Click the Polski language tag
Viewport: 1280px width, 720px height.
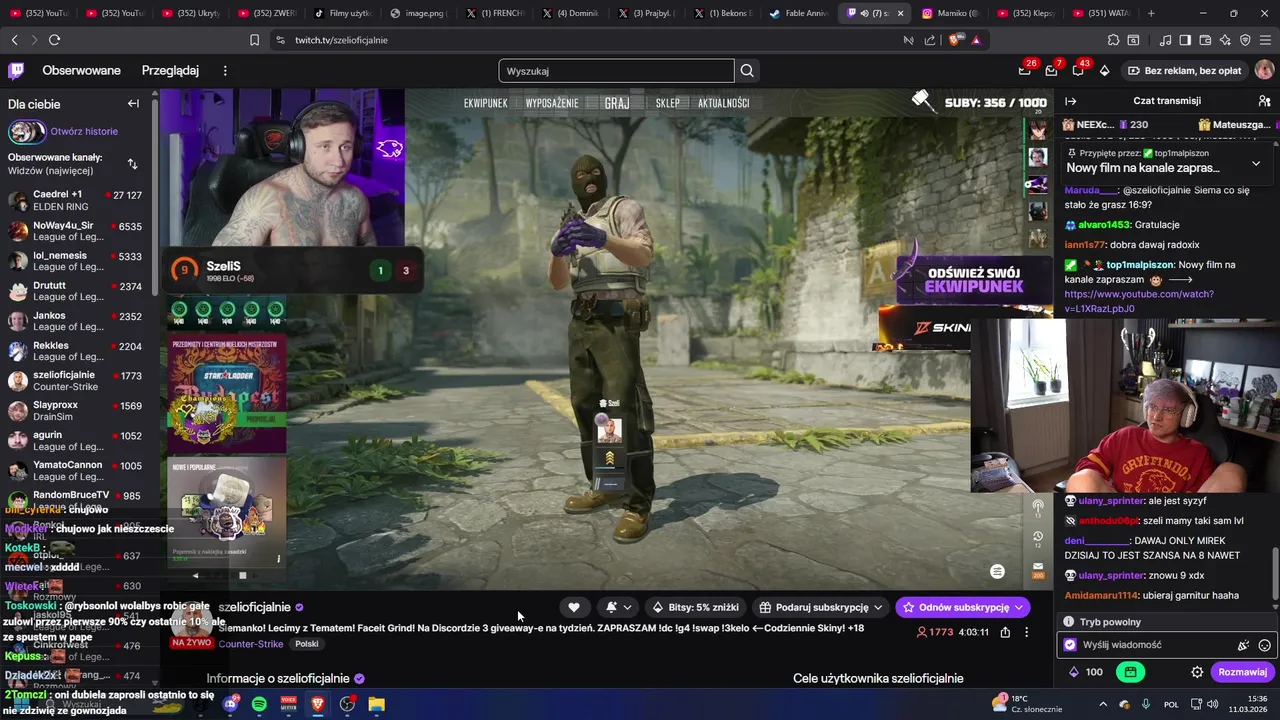pyautogui.click(x=307, y=644)
